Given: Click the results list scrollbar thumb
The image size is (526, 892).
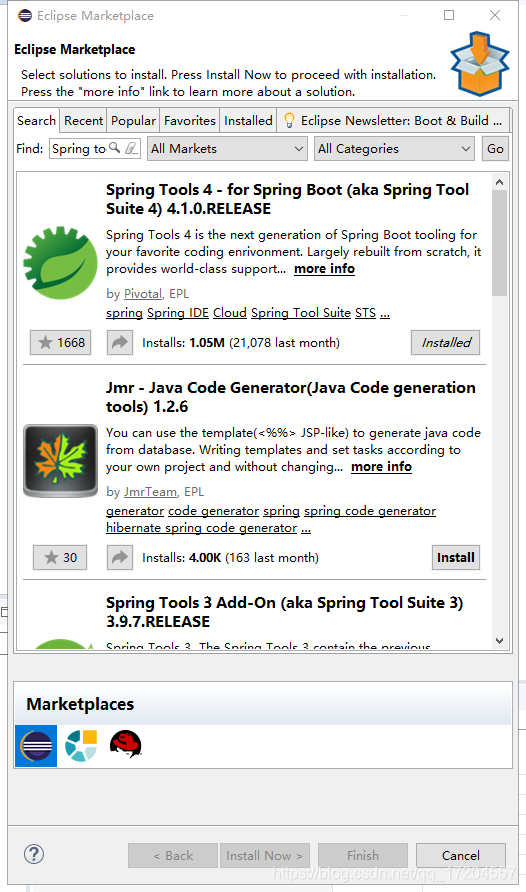Looking at the screenshot, I should point(500,243).
